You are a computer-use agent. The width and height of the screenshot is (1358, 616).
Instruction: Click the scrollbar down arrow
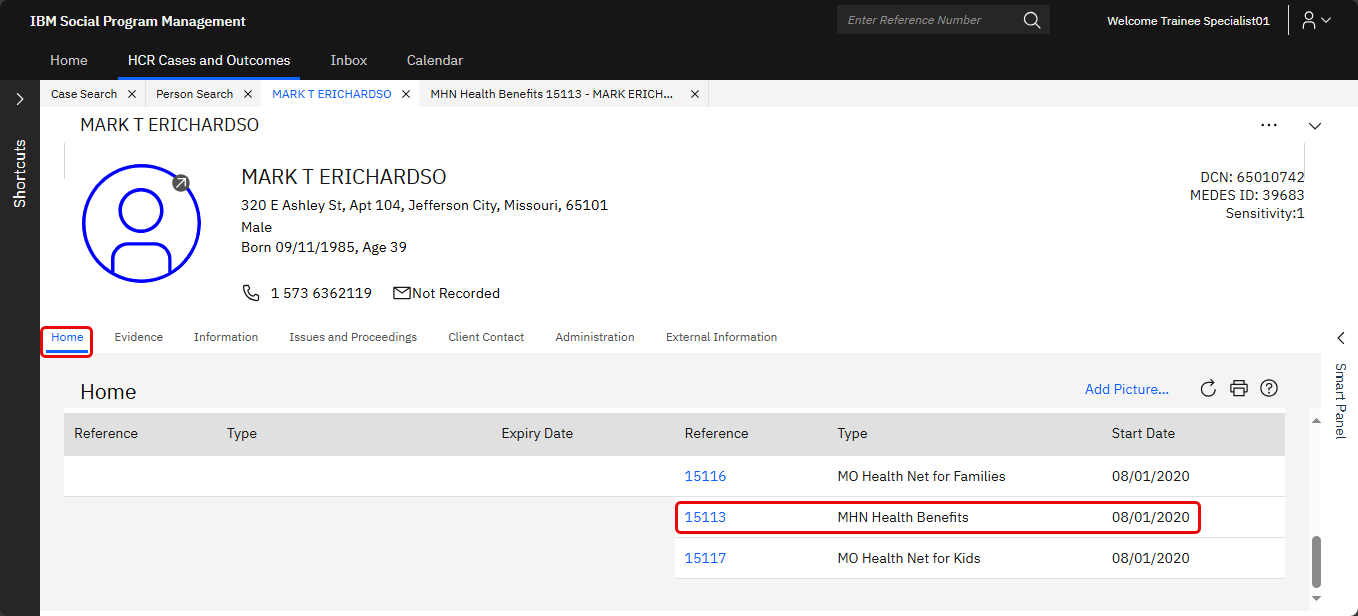(1316, 598)
